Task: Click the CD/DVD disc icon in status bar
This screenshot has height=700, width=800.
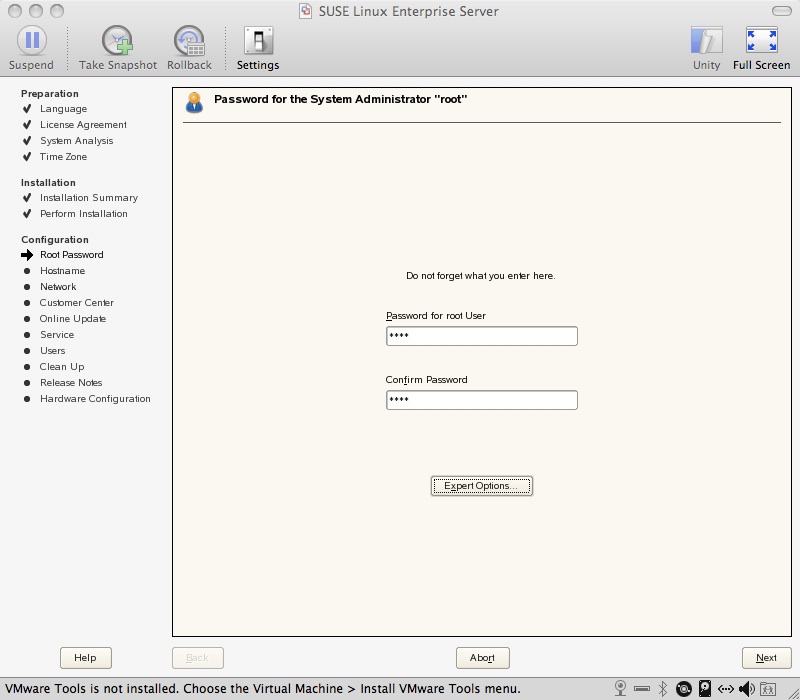Action: coord(684,689)
